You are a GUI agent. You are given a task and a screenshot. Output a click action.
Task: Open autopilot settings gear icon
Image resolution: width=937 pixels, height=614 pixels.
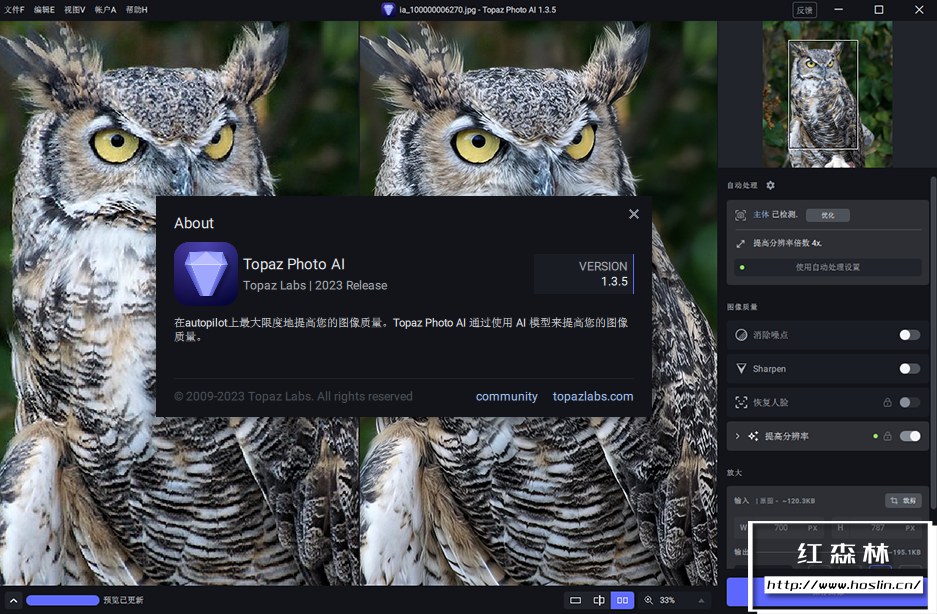[x=770, y=185]
